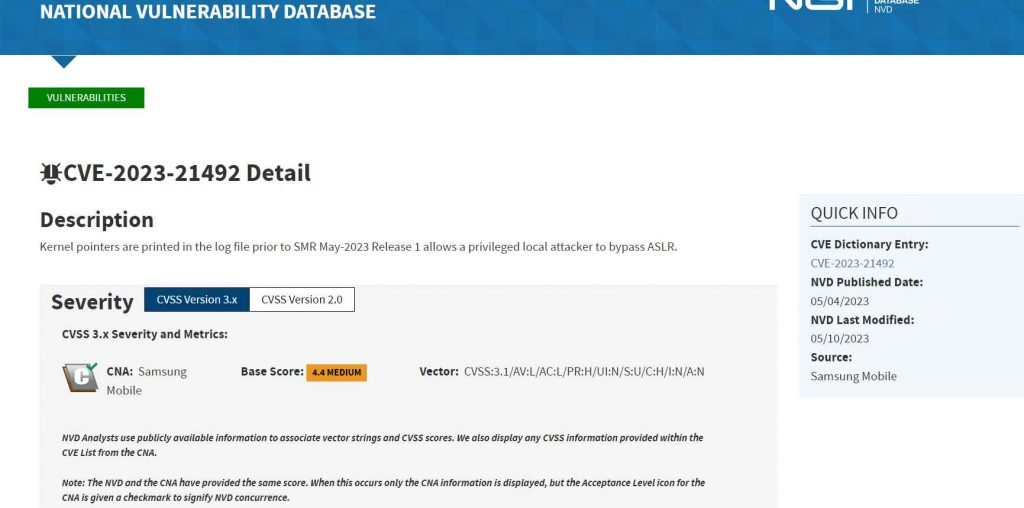This screenshot has height=508, width=1024.
Task: Click the 'Source:' label in Quick Info
Action: click(x=831, y=357)
